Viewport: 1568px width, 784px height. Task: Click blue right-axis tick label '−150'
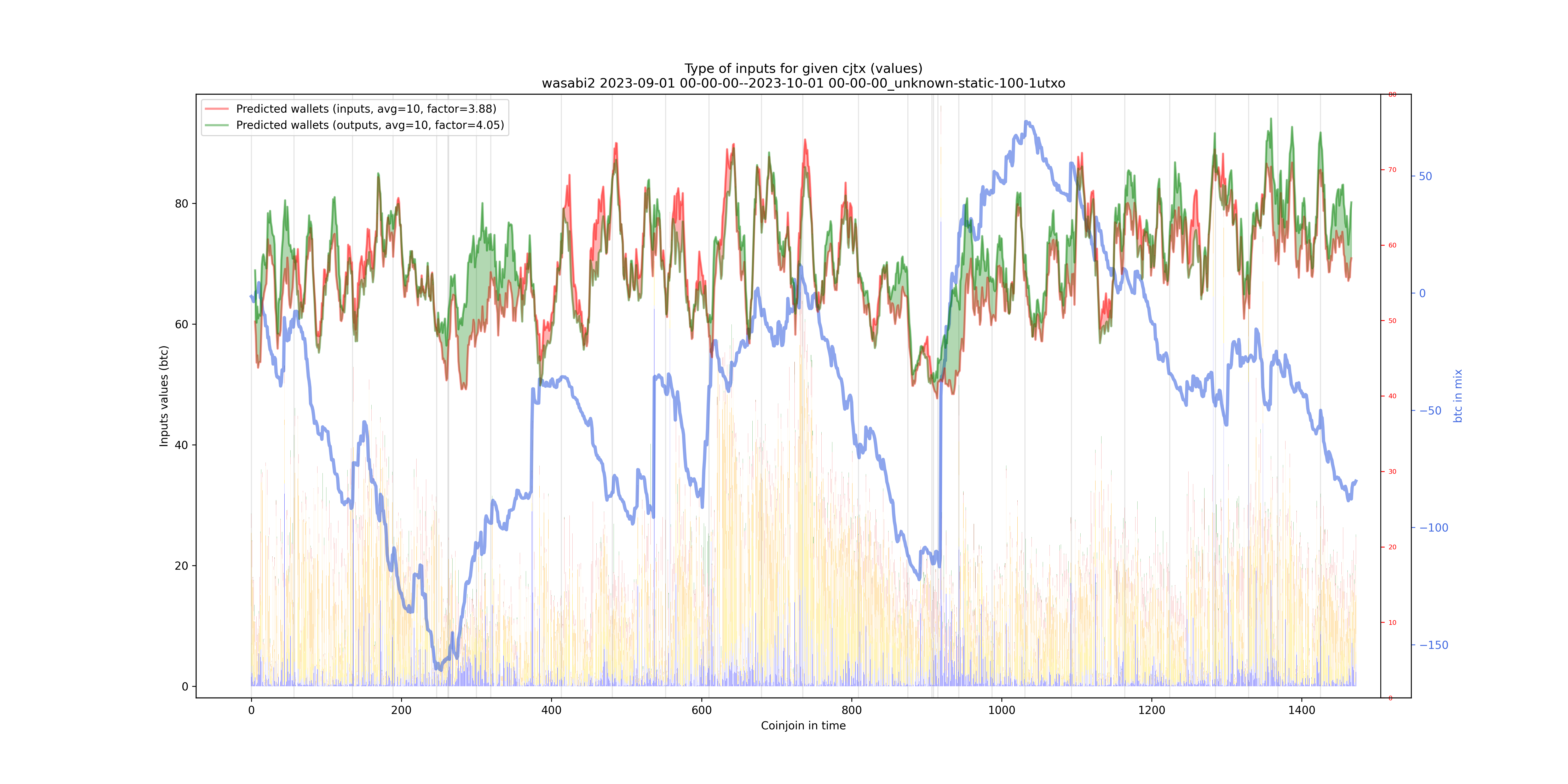pos(1433,645)
